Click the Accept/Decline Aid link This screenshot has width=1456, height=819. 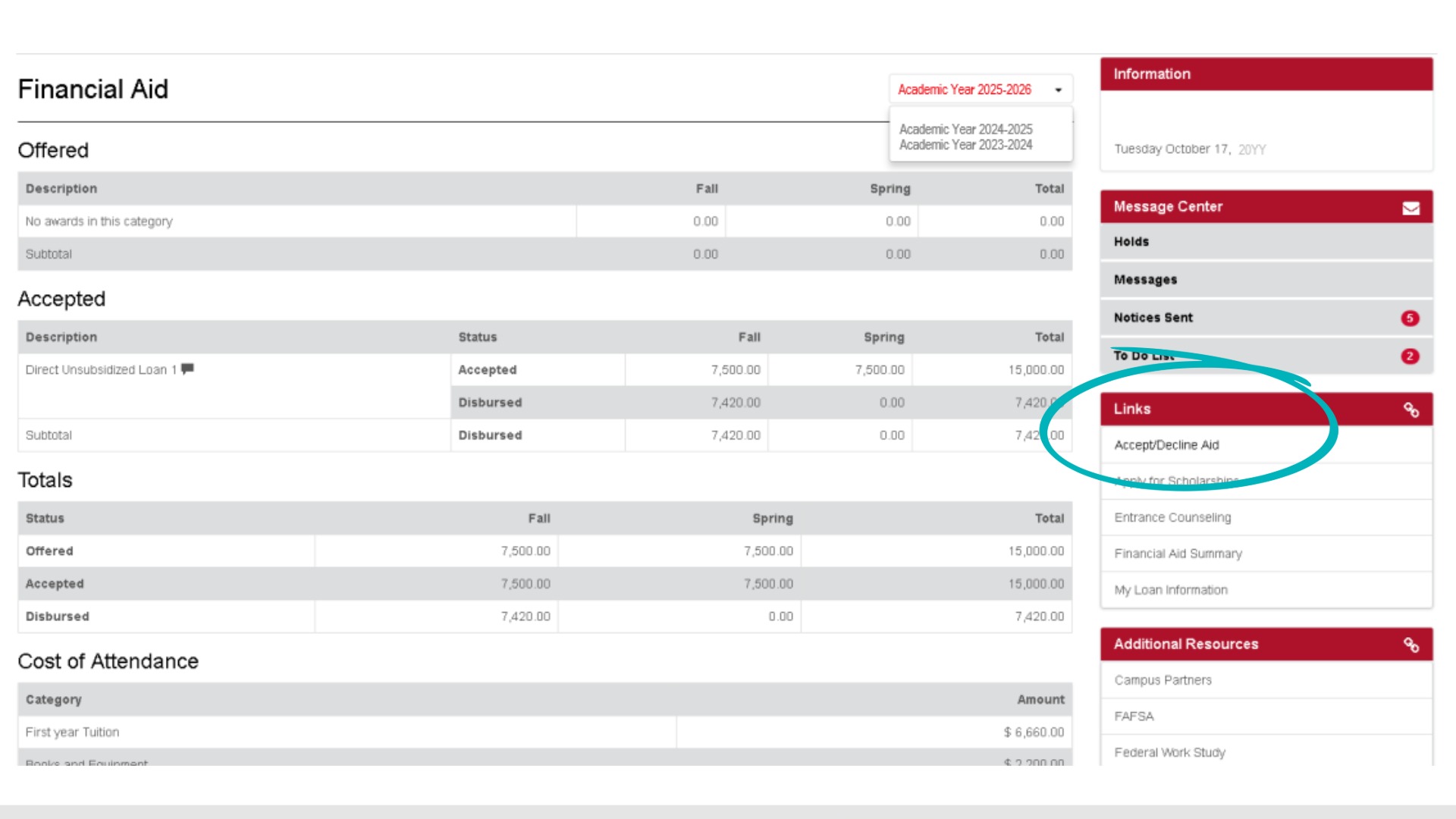pos(1166,445)
